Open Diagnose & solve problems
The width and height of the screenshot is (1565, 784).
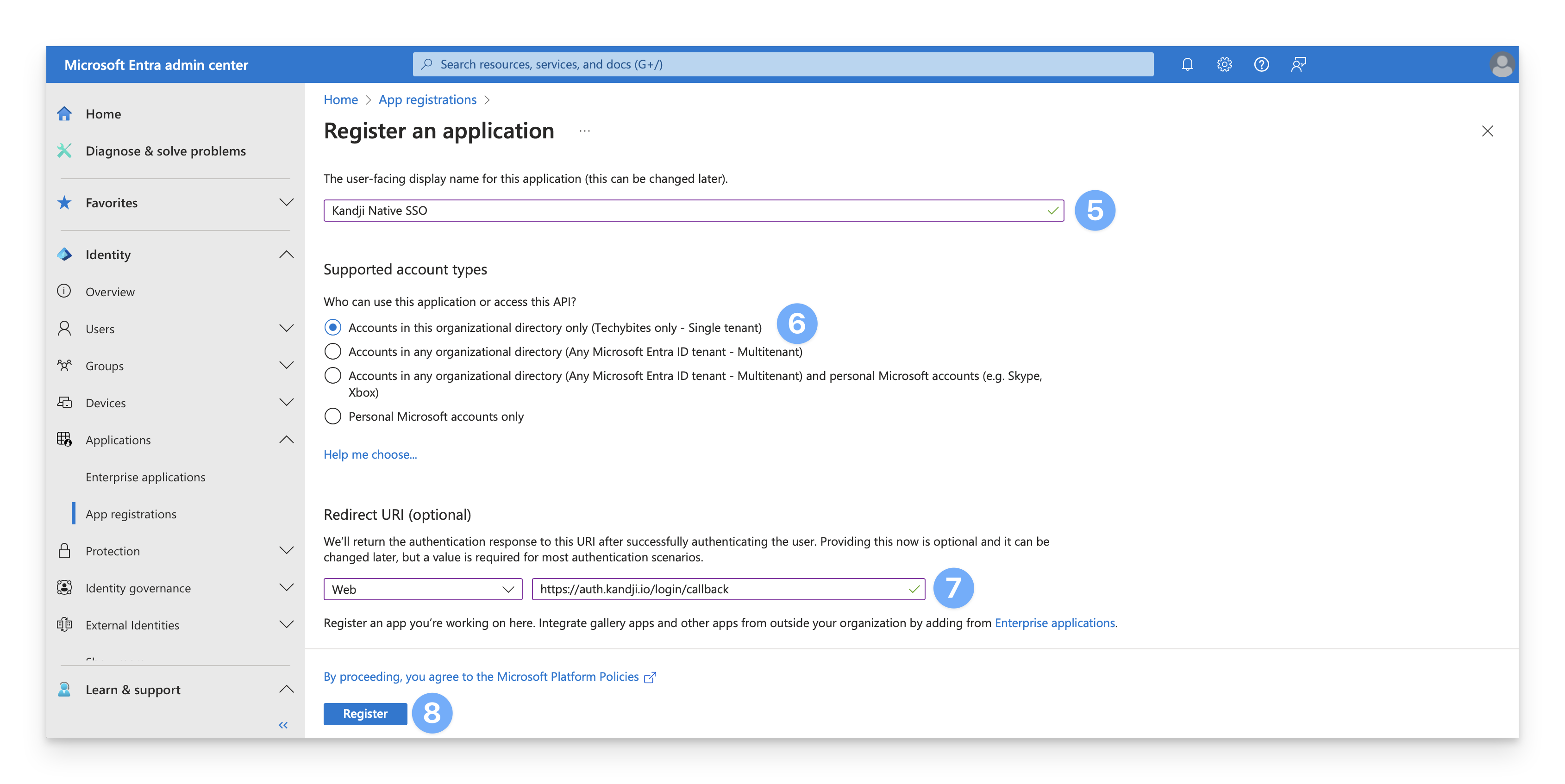166,150
